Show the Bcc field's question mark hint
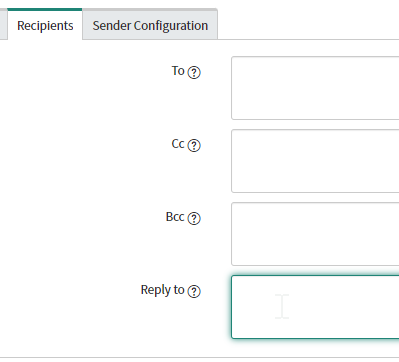Screen dimensions: 399x362 click(194, 218)
